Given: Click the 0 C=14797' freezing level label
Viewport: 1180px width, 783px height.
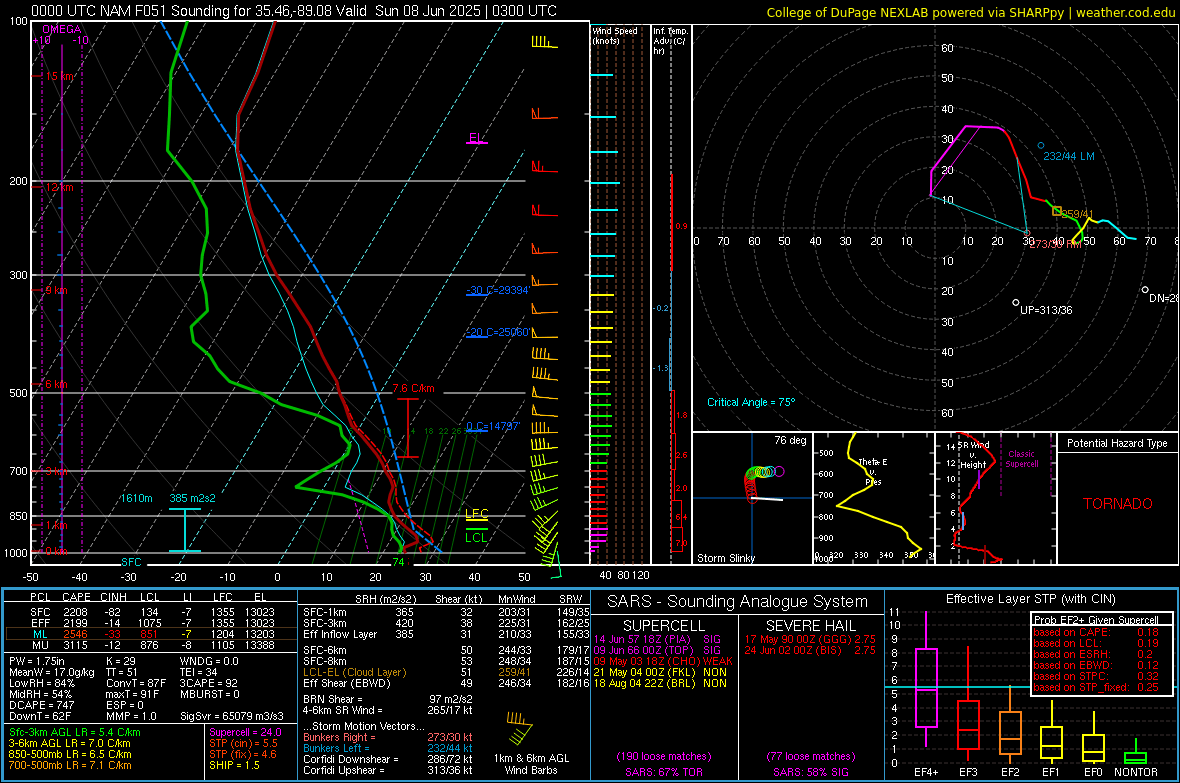Looking at the screenshot, I should click(493, 426).
